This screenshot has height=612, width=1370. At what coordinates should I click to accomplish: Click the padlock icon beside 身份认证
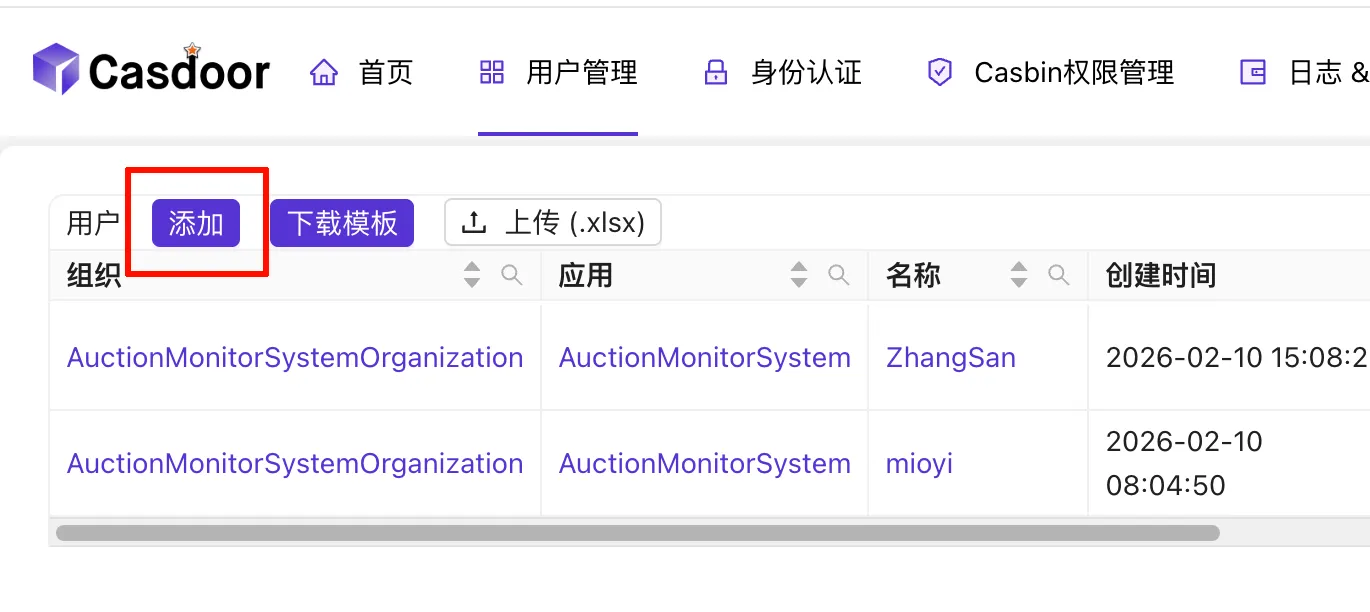click(714, 71)
